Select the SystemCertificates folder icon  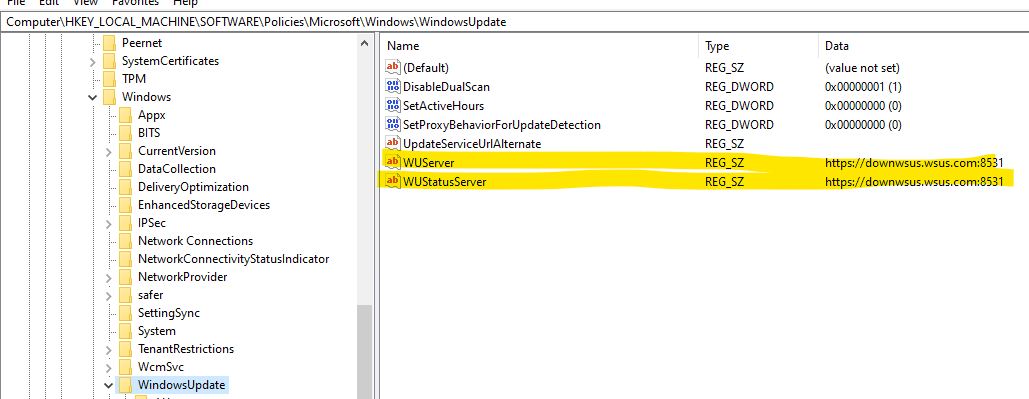tap(110, 61)
